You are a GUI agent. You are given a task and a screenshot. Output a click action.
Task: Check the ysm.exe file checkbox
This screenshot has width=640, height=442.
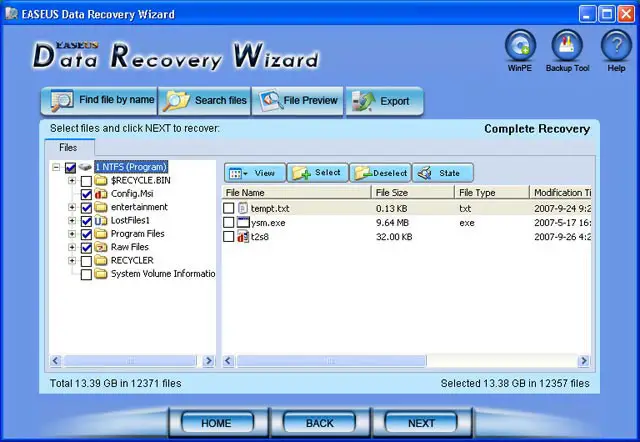click(229, 222)
